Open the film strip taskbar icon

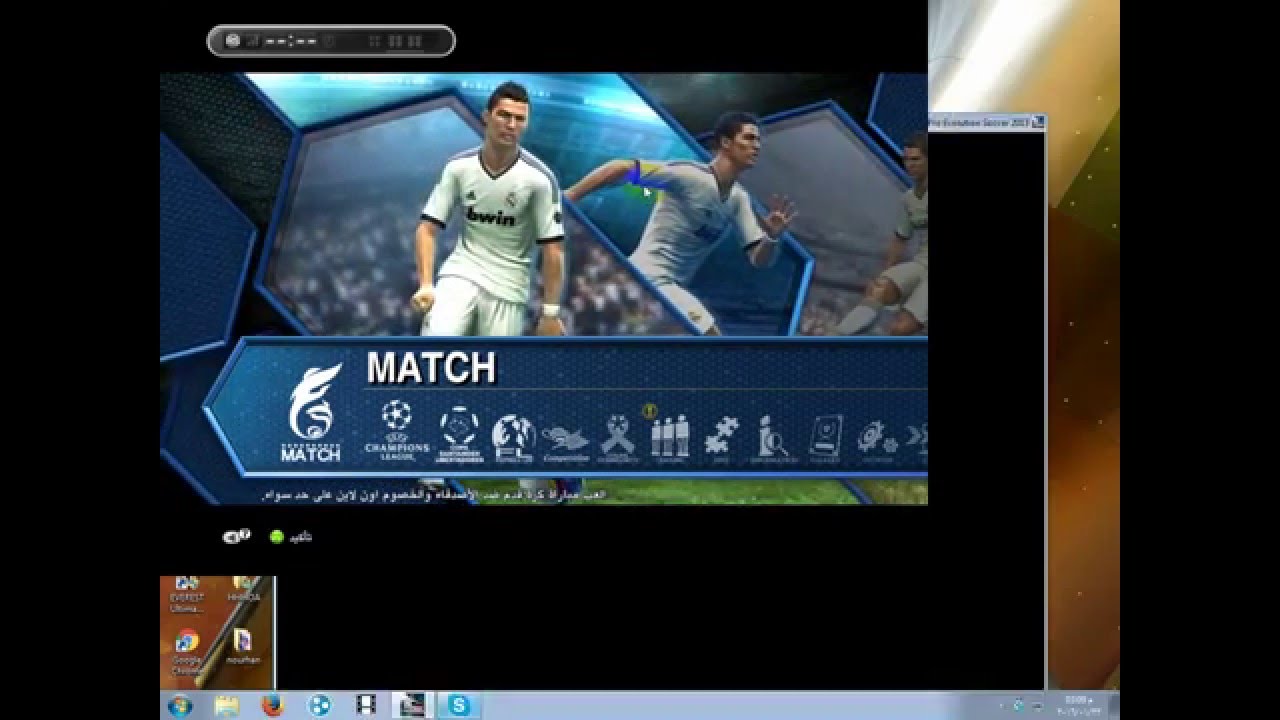click(365, 706)
